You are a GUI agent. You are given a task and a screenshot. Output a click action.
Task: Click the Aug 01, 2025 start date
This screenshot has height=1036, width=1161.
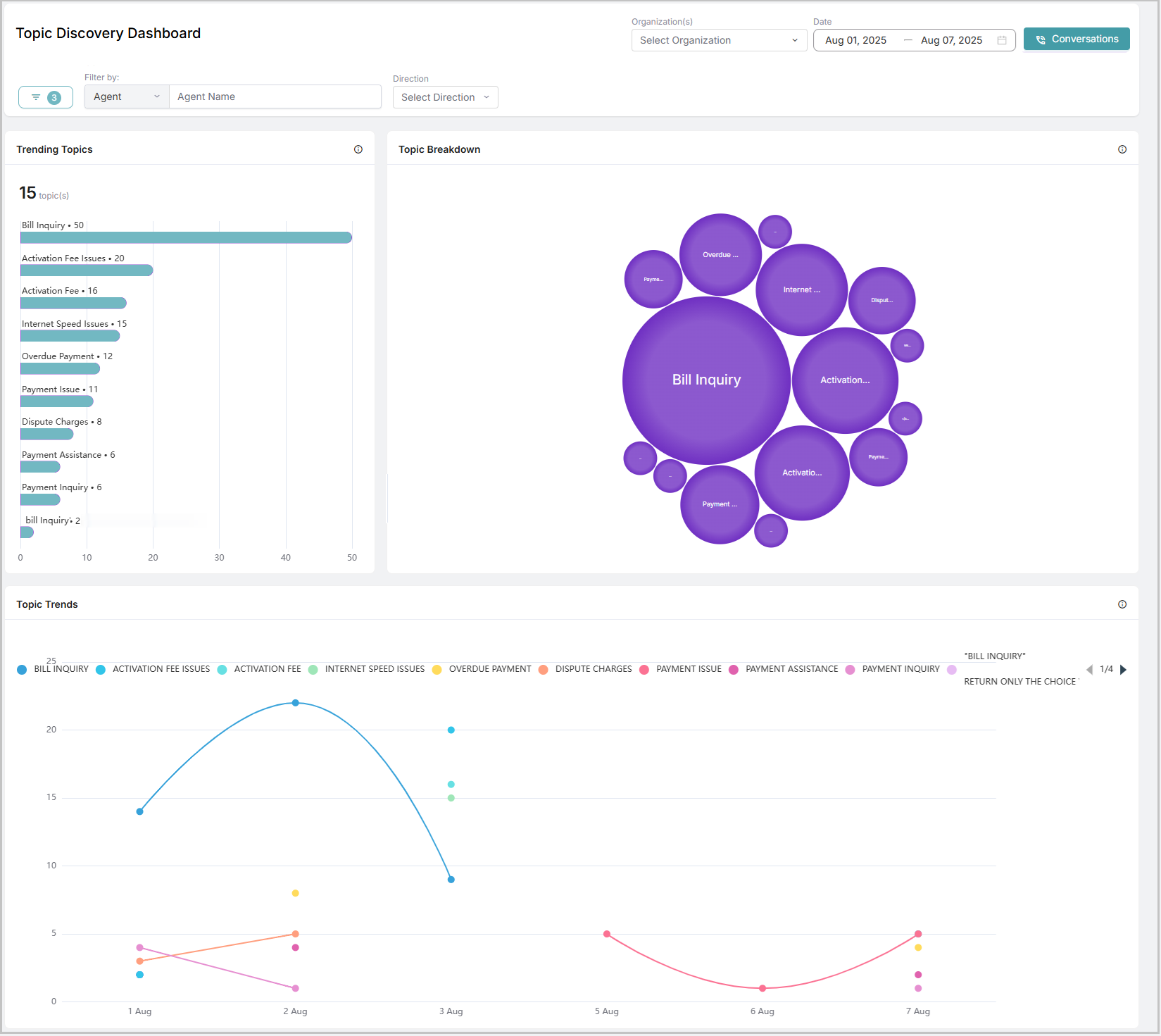[855, 40]
